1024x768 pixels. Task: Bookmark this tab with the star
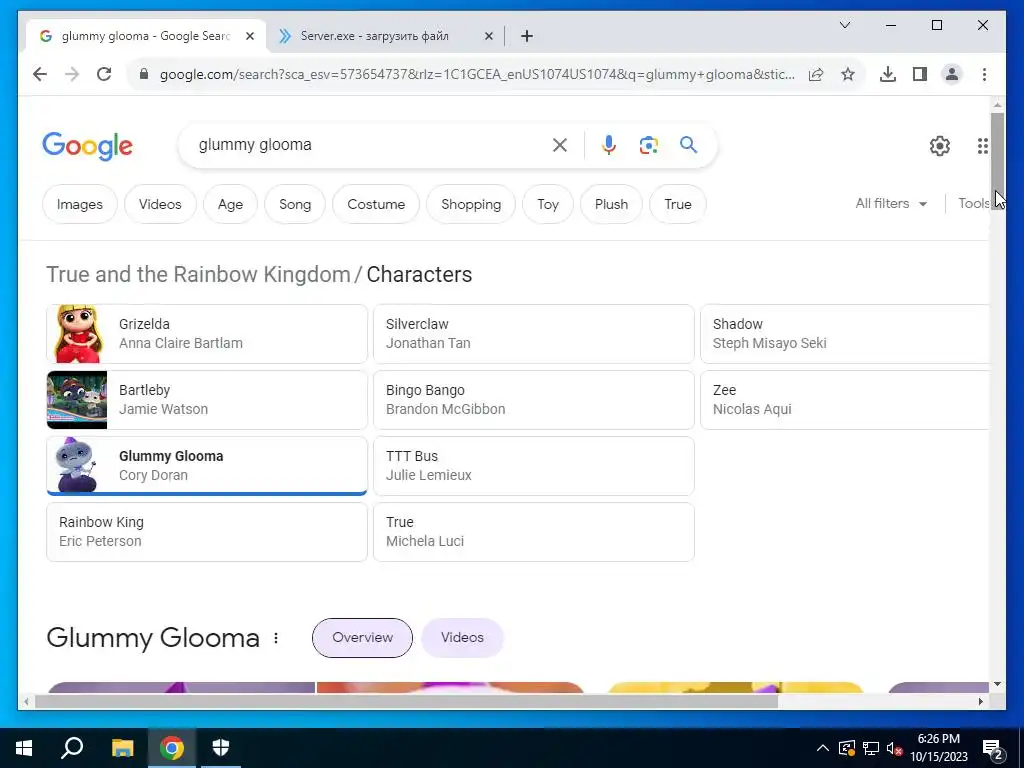[x=848, y=74]
